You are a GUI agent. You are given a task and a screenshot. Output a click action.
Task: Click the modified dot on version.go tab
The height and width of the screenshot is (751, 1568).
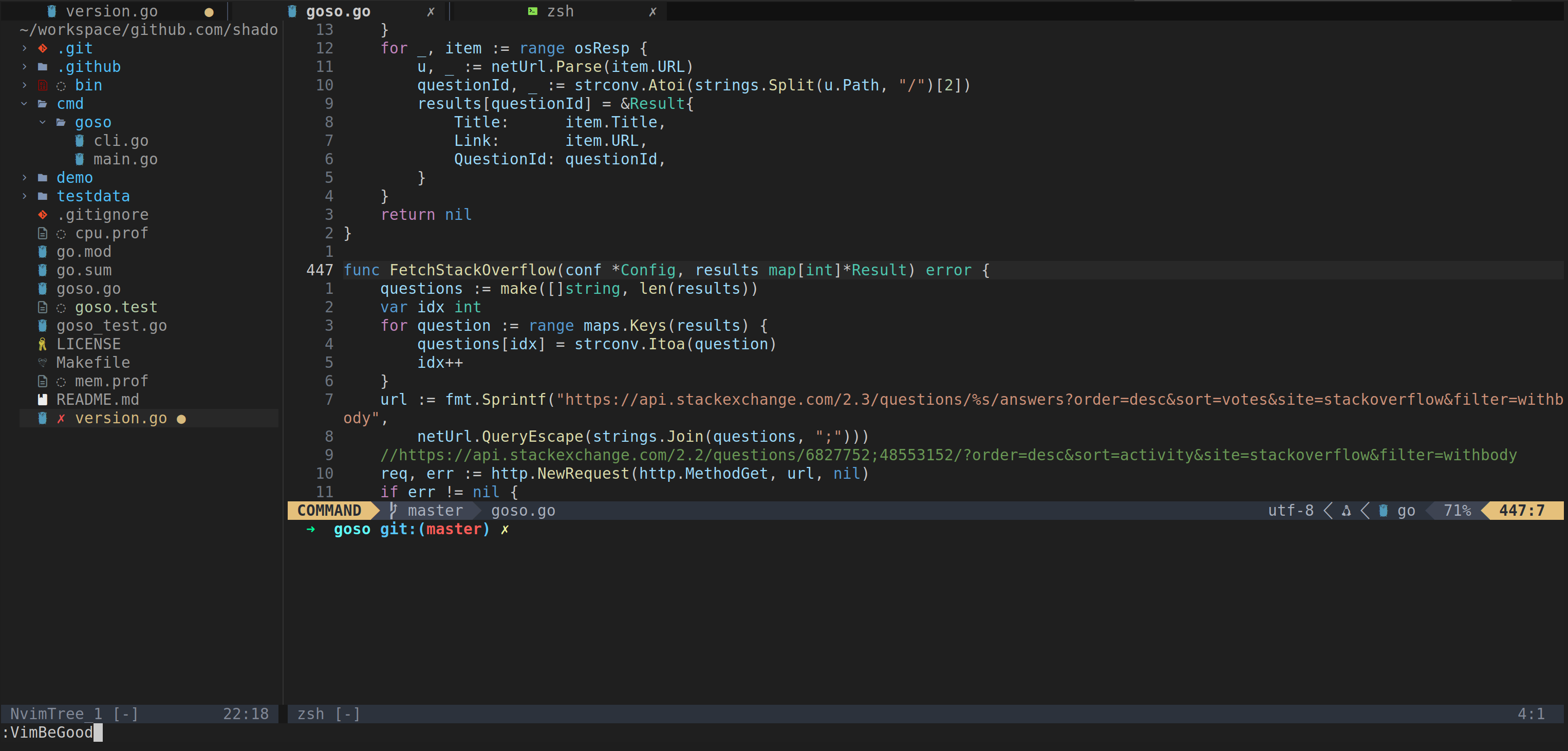[x=209, y=12]
